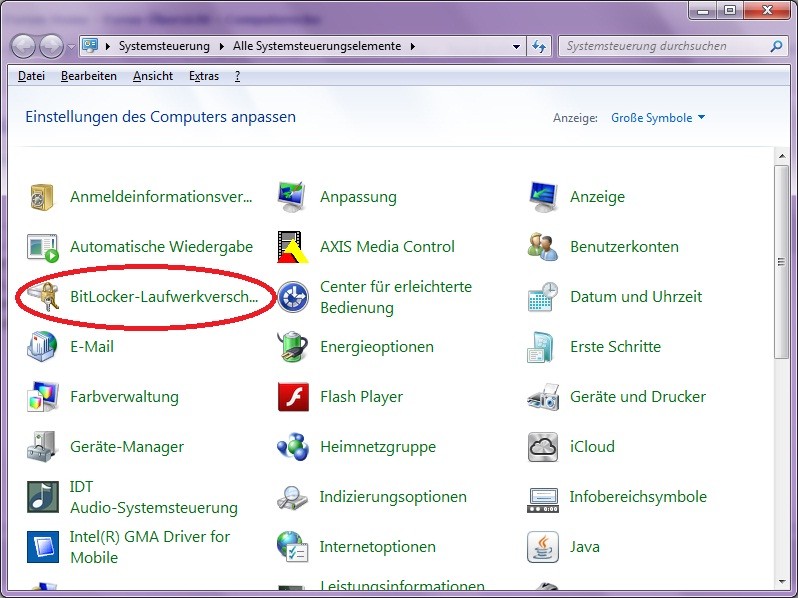Screen dimensions: 798x598
Task: Open the Datum und Uhrzeit icon
Action: coord(543,297)
